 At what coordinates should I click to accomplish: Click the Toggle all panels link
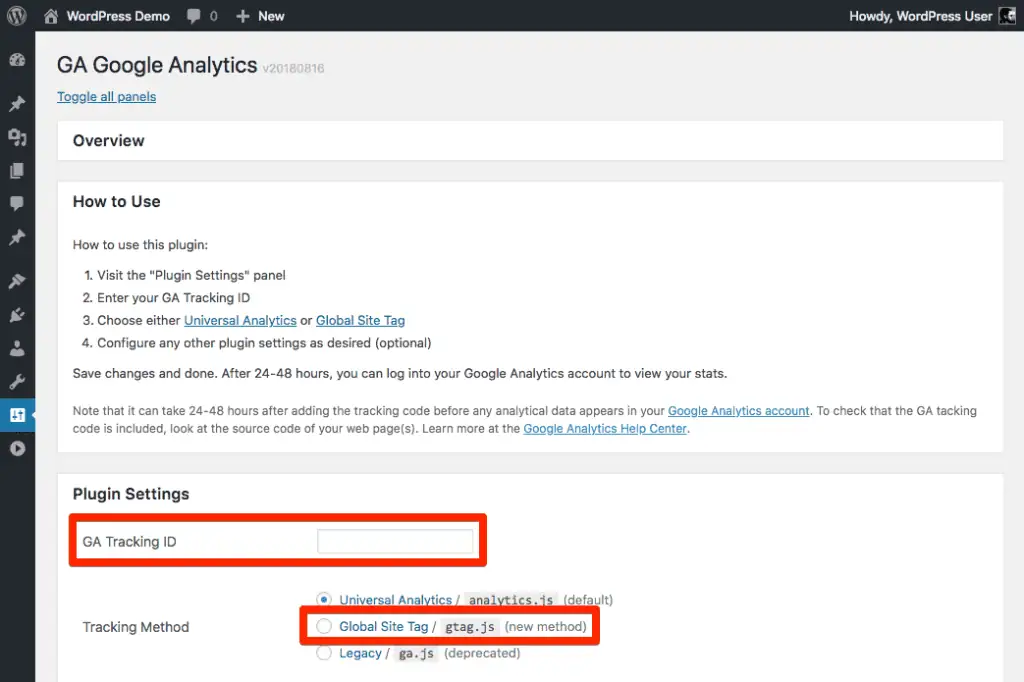[106, 96]
